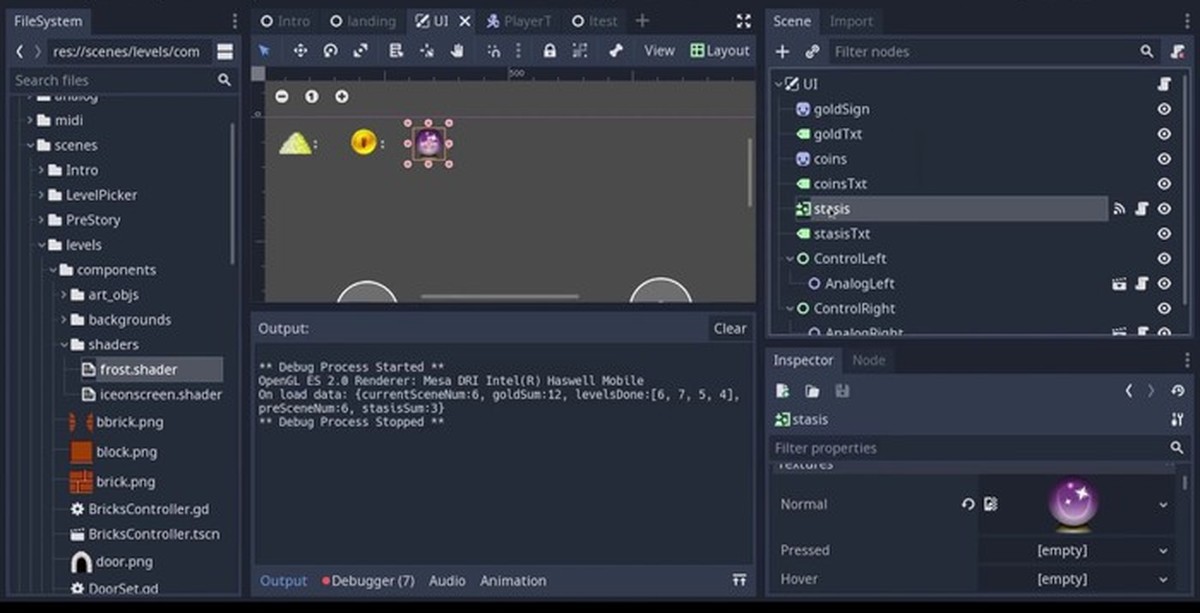Image resolution: width=1200 pixels, height=613 pixels.
Task: Open the Layout menu button
Action: click(719, 50)
